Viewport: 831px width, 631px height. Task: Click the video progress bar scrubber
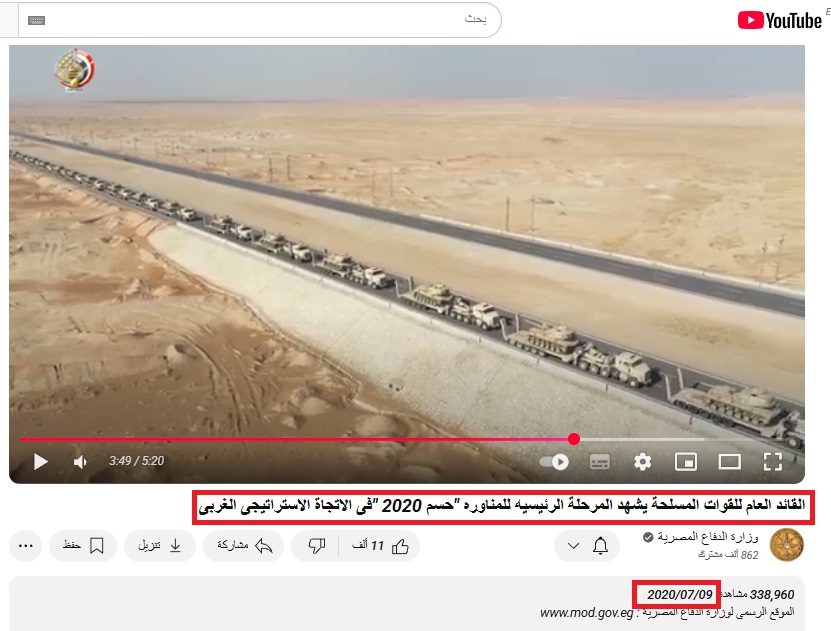574,439
